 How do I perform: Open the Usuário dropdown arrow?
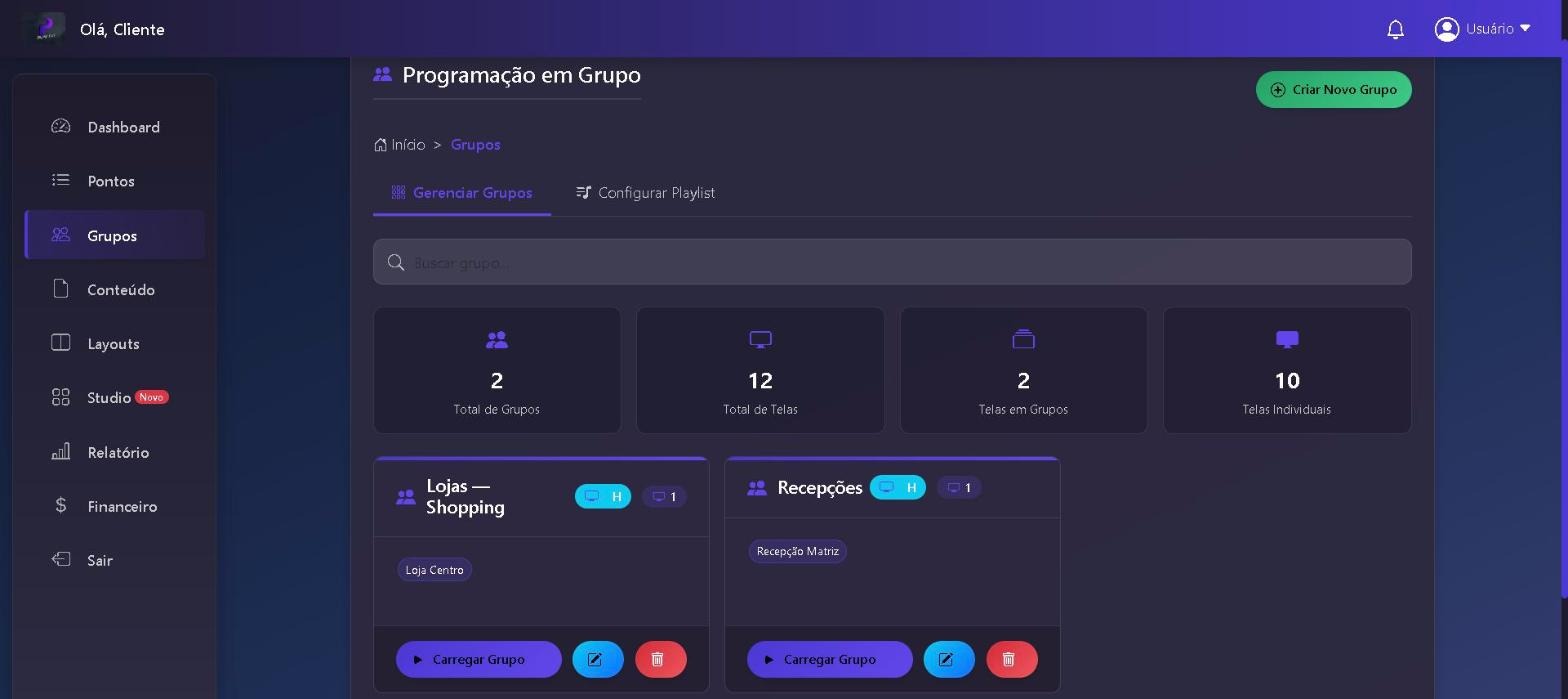(x=1525, y=29)
